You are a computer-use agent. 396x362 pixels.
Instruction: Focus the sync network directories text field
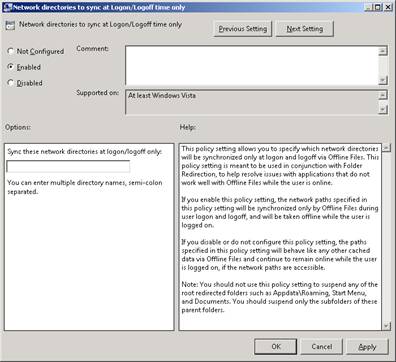click(x=68, y=167)
